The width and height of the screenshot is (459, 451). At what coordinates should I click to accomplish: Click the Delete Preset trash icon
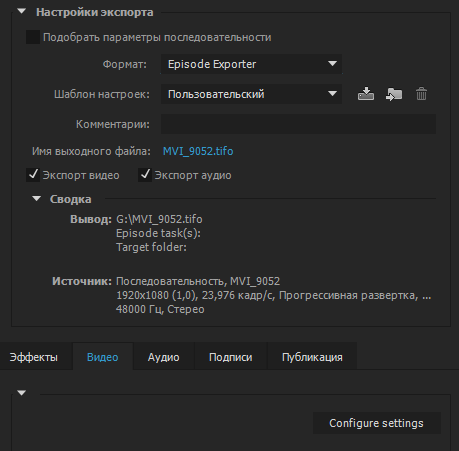(421, 94)
